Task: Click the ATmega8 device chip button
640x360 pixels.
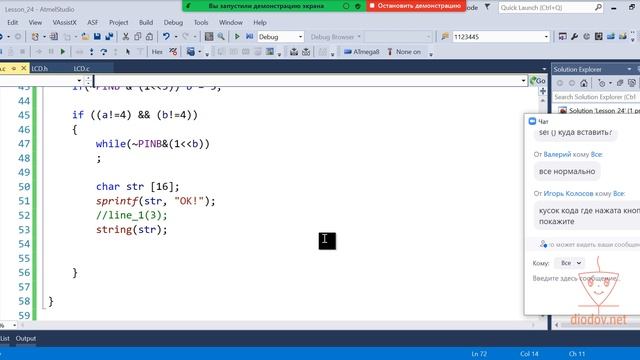Action: click(362, 52)
